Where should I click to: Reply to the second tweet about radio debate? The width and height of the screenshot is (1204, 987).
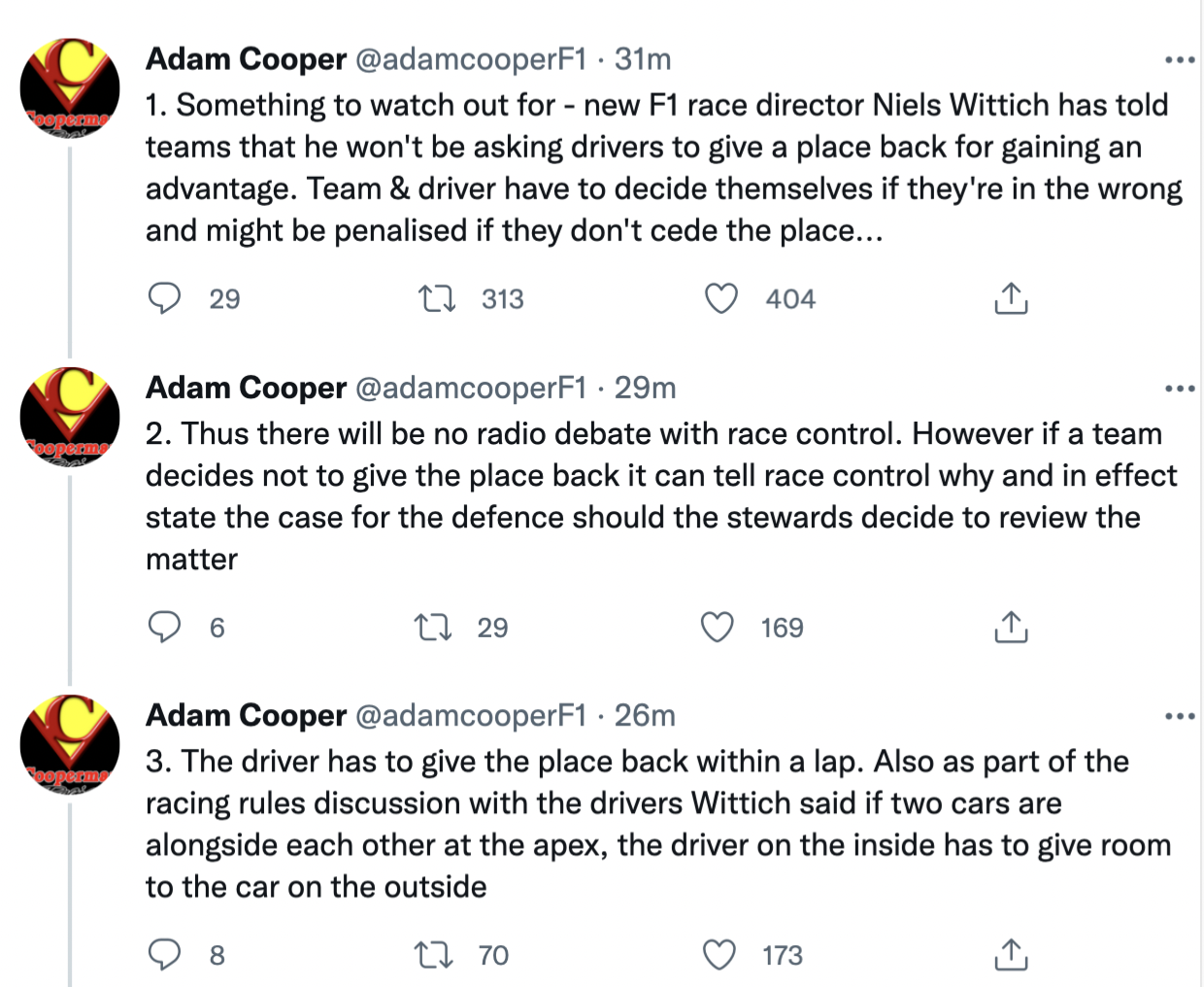(x=164, y=627)
